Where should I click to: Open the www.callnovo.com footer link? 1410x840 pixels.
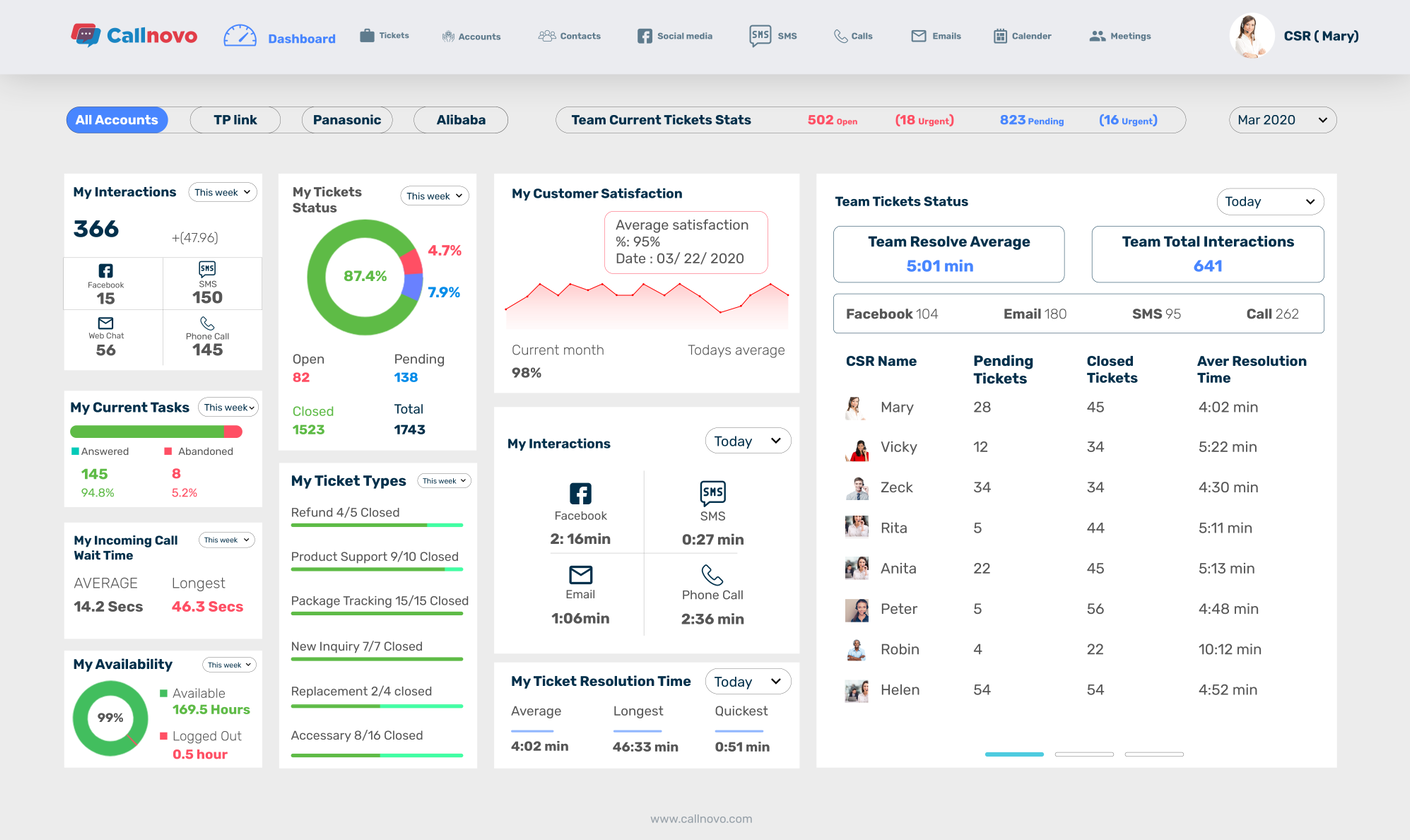(701, 819)
